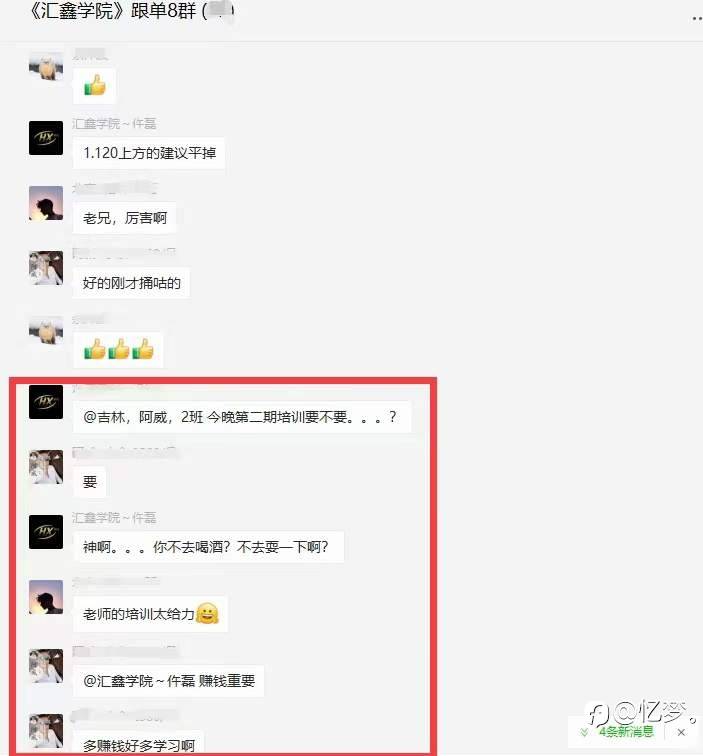Open the black HX avatar beside 1.120上方的建议平掉

(46, 138)
